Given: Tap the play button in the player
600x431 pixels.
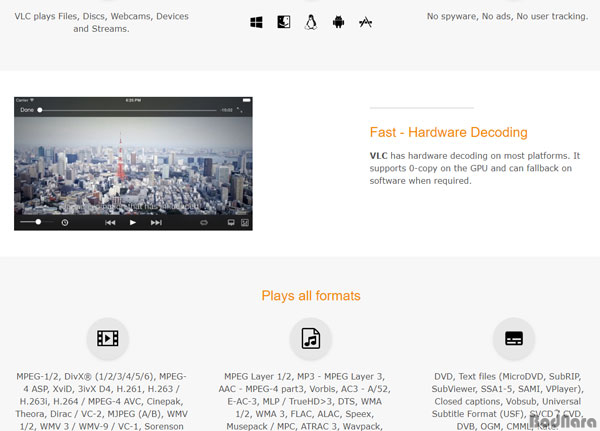Looking at the screenshot, I should (x=132, y=222).
